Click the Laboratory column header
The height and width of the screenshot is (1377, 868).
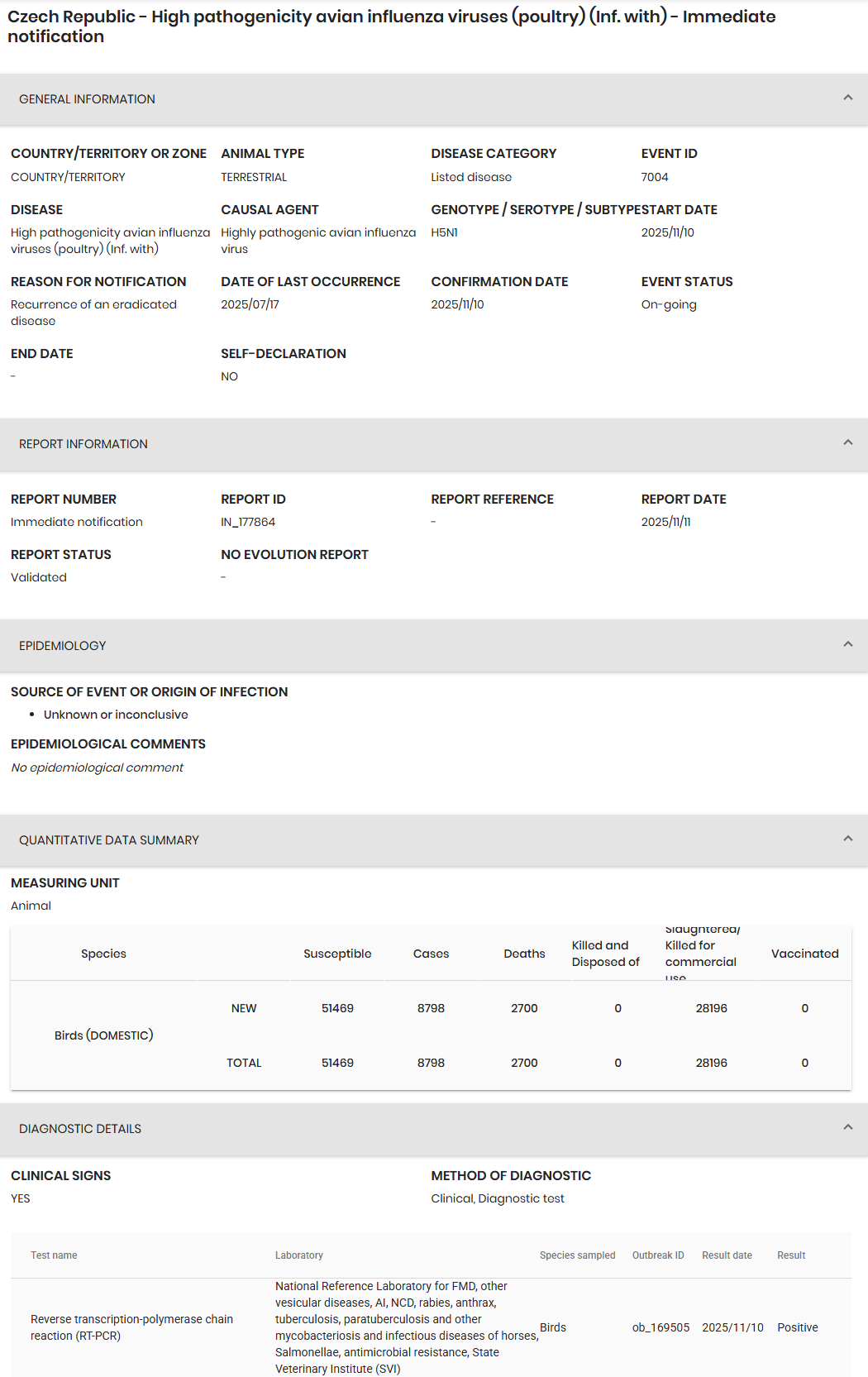299,1255
